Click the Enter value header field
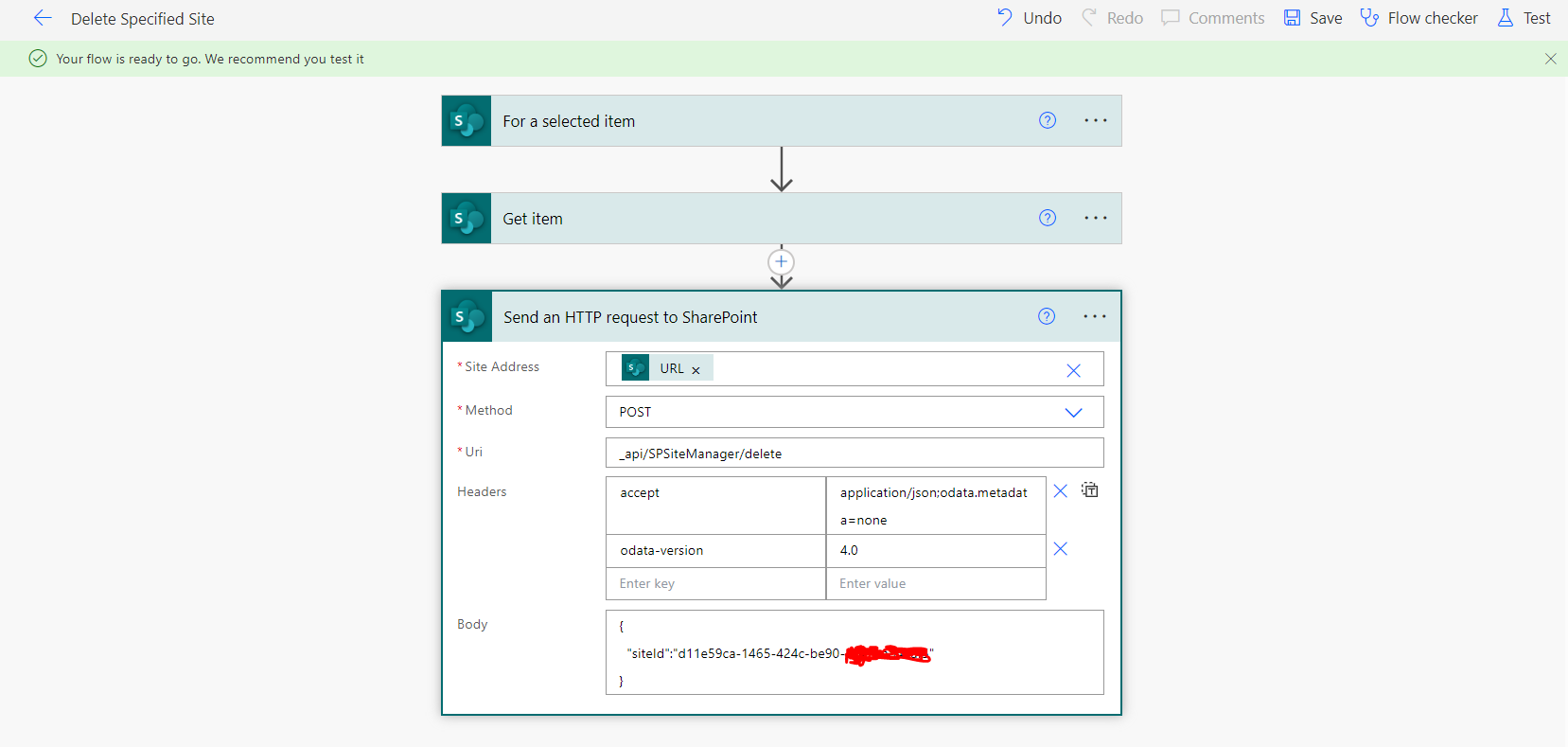Viewport: 1568px width, 747px height. 936,583
